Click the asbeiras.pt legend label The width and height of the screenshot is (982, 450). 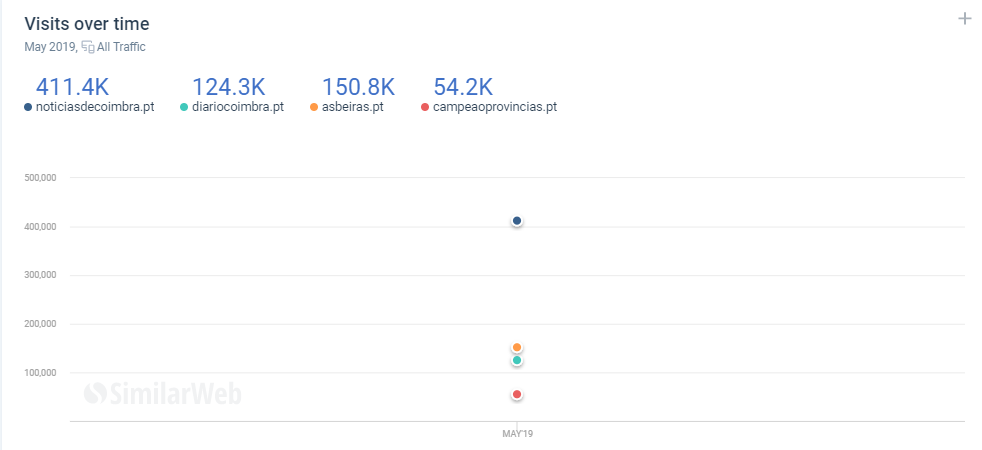point(353,107)
